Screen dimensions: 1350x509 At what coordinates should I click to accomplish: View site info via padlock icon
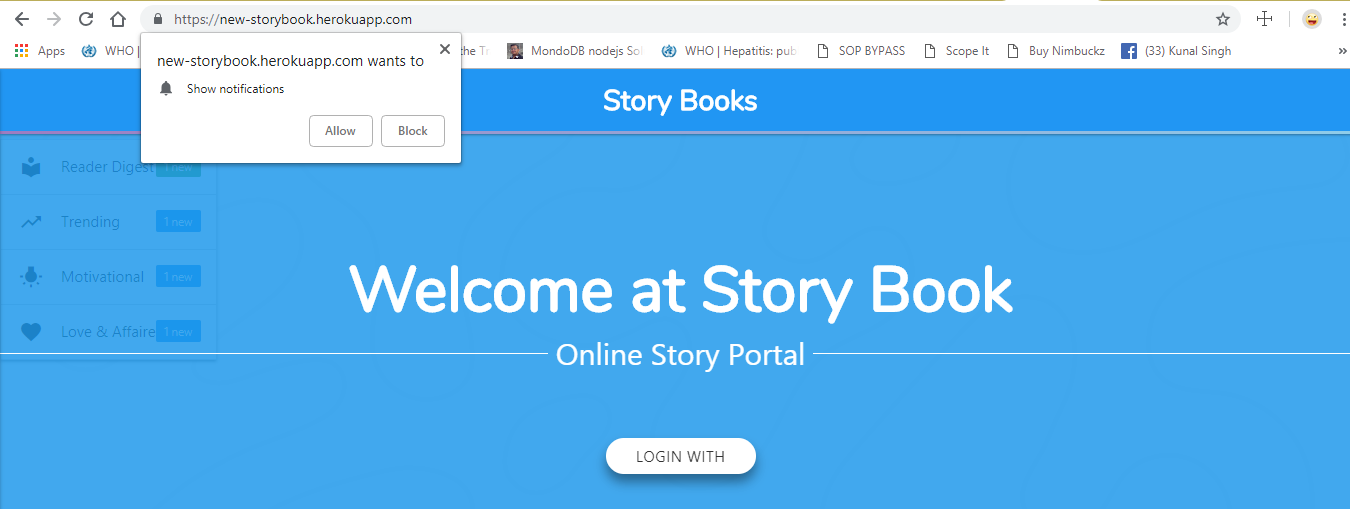pos(157,19)
